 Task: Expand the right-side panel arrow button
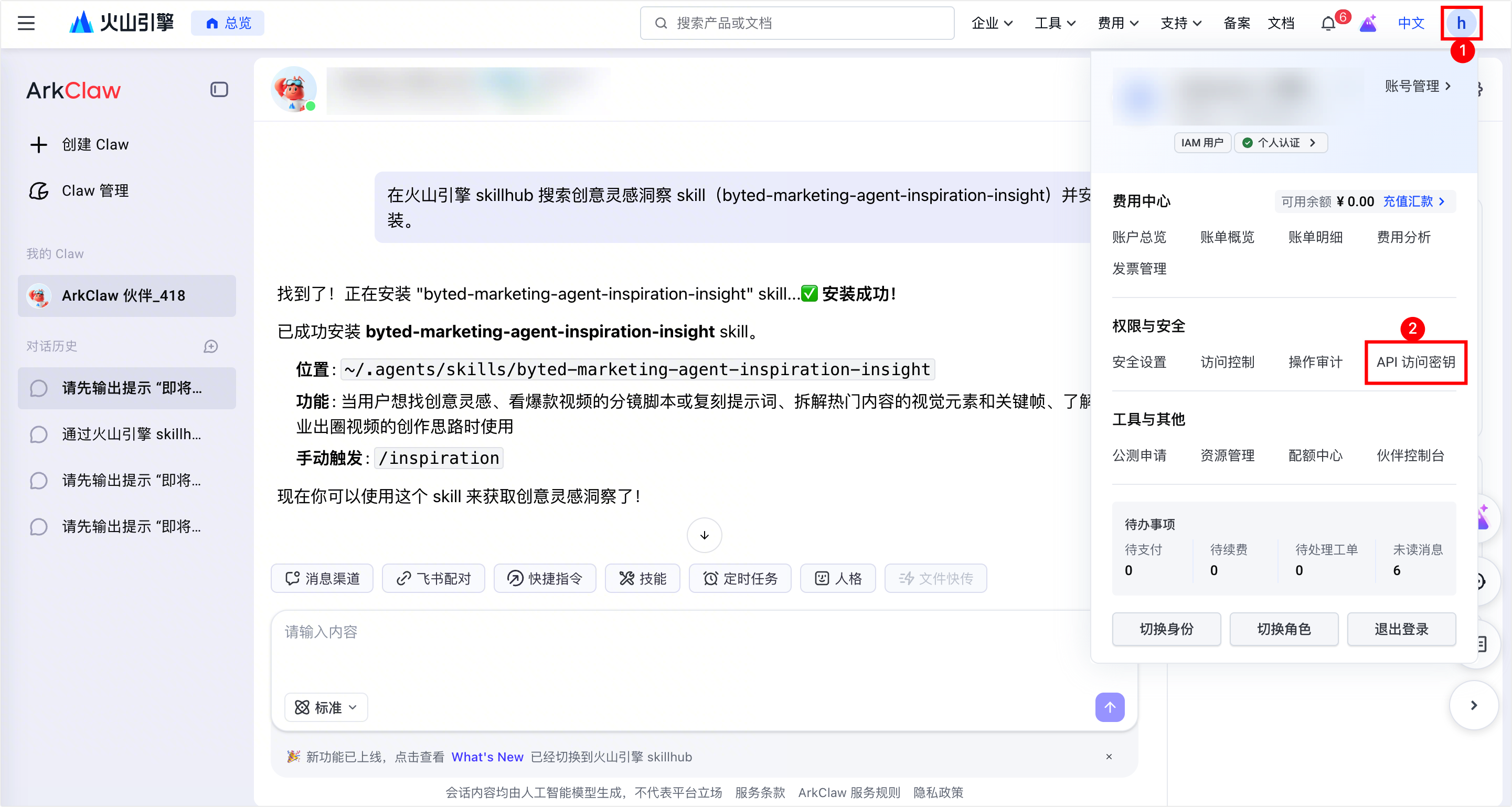pyautogui.click(x=1473, y=705)
